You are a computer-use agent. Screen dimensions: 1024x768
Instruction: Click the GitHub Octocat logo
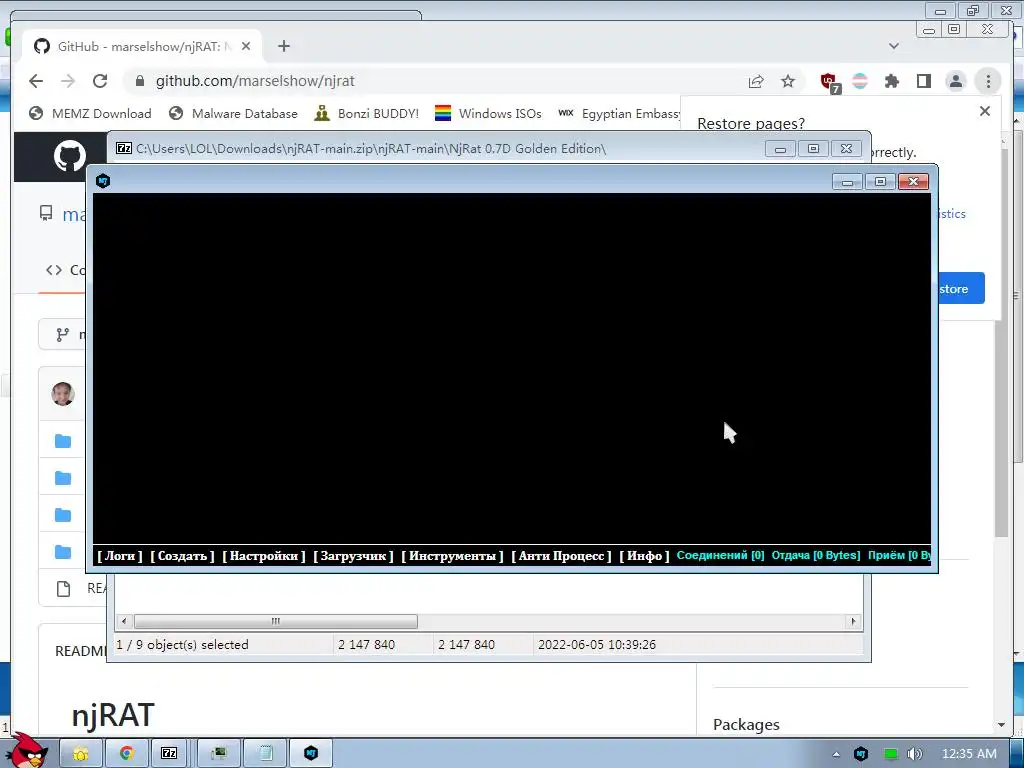pos(69,156)
